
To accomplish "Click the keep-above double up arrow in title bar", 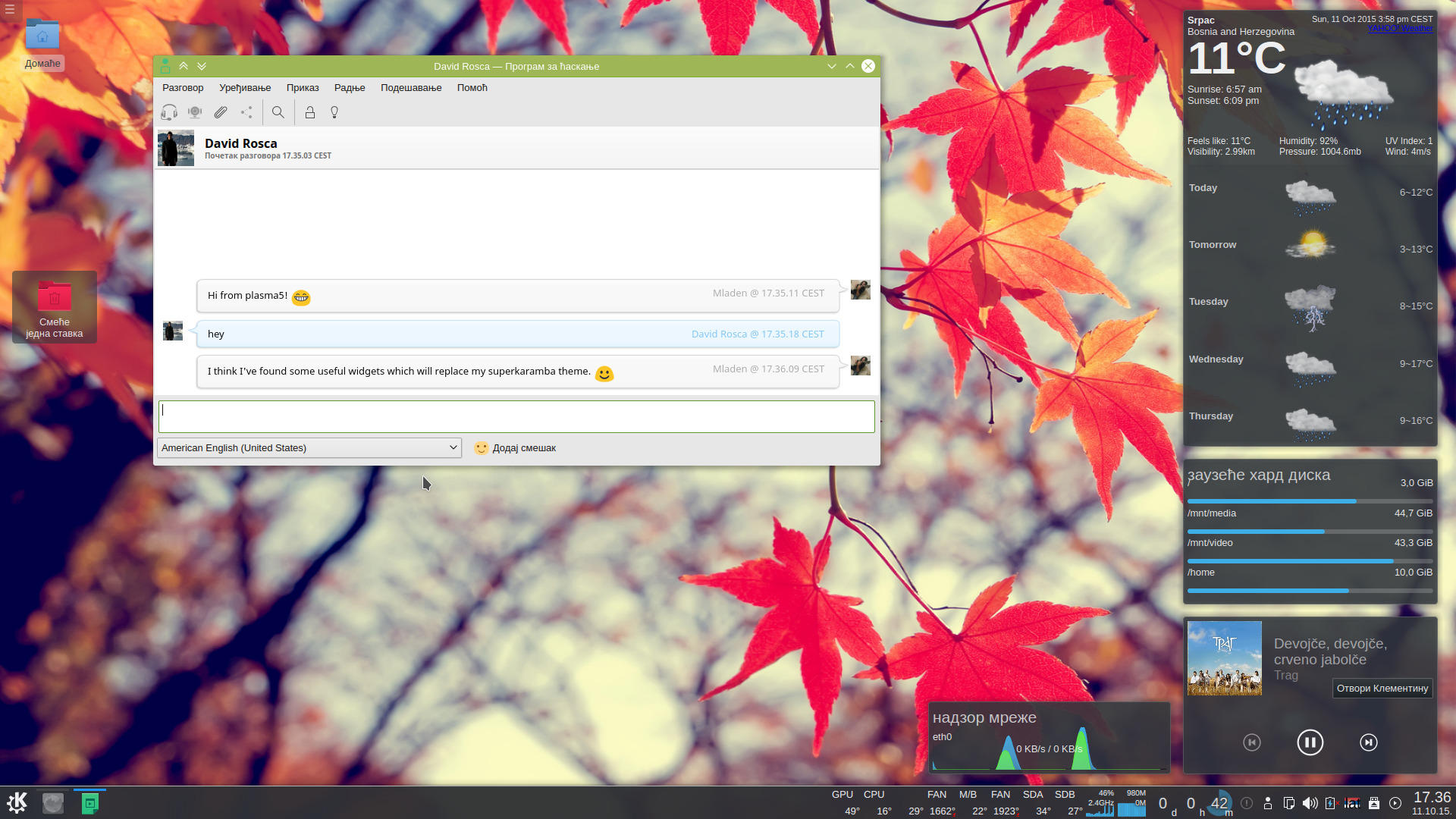I will click(x=184, y=66).
